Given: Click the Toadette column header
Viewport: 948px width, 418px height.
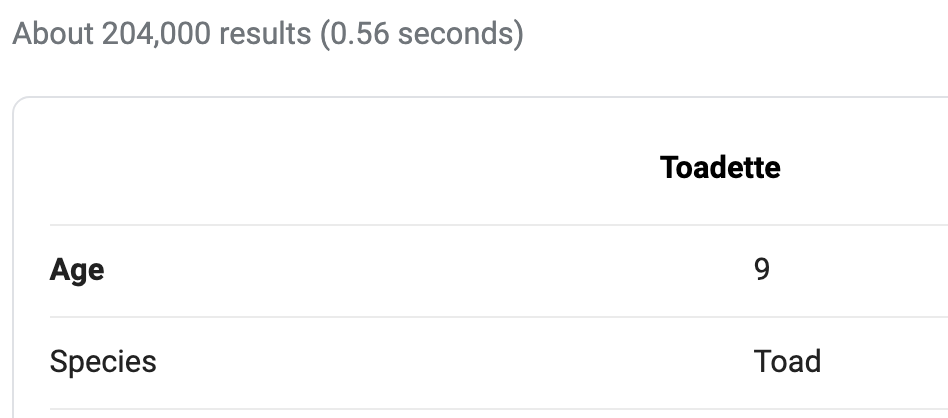Looking at the screenshot, I should click(719, 167).
